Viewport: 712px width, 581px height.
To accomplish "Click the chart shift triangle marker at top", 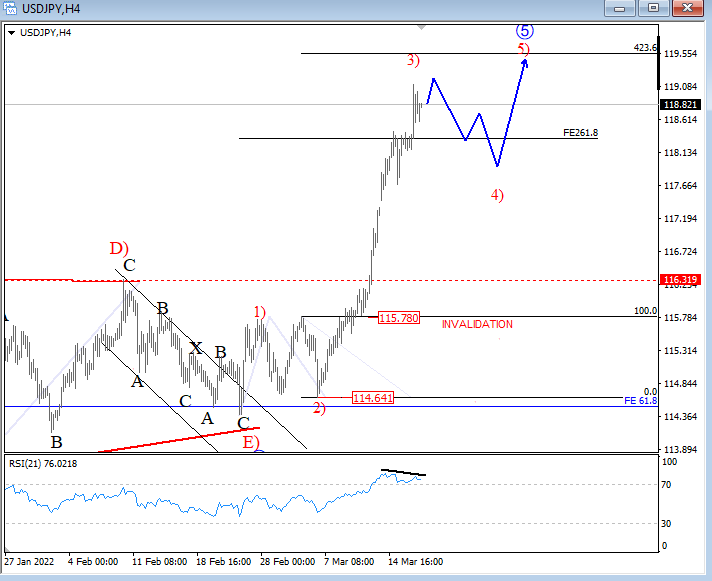I will [x=422, y=28].
